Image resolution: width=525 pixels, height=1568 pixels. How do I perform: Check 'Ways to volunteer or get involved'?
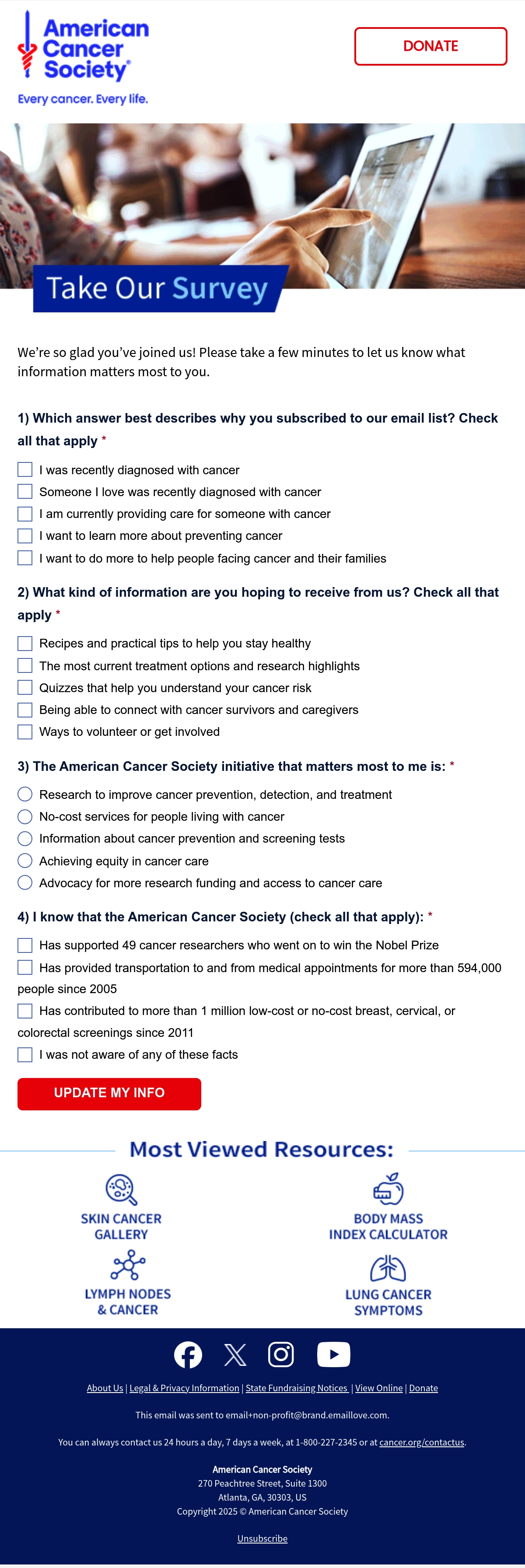point(25,731)
